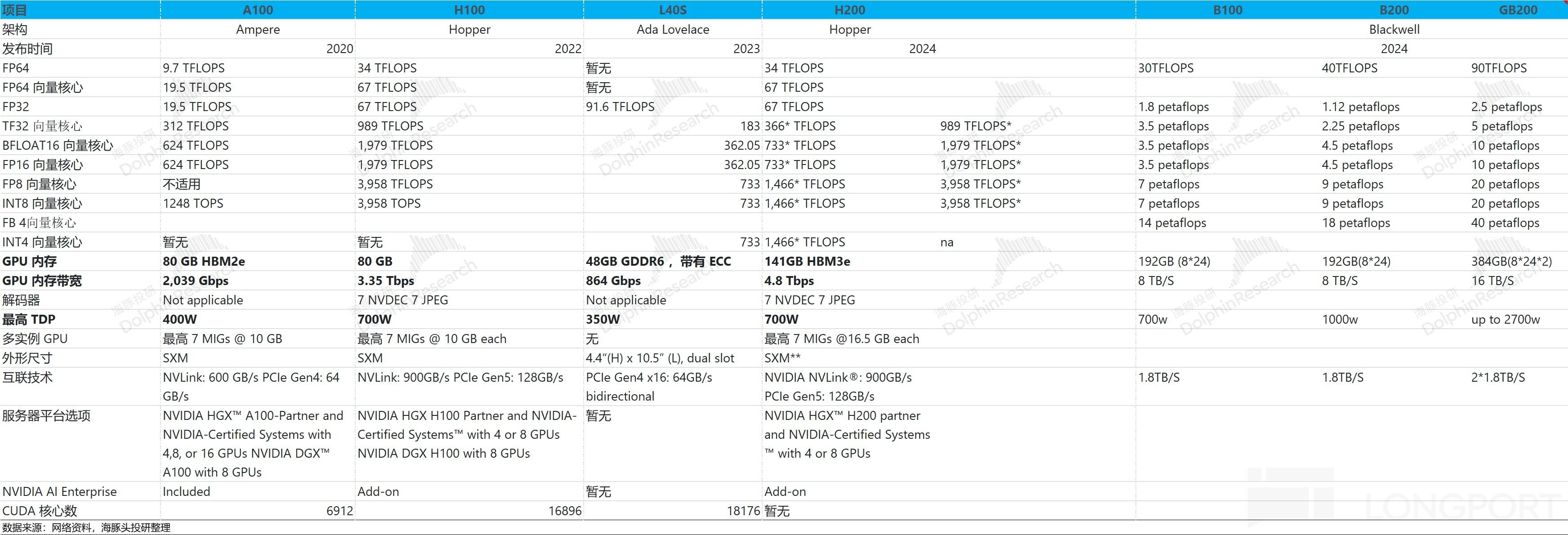Screen dimensions: 1568x535
Task: Select the 数据来源 footnote text
Action: tap(86, 528)
